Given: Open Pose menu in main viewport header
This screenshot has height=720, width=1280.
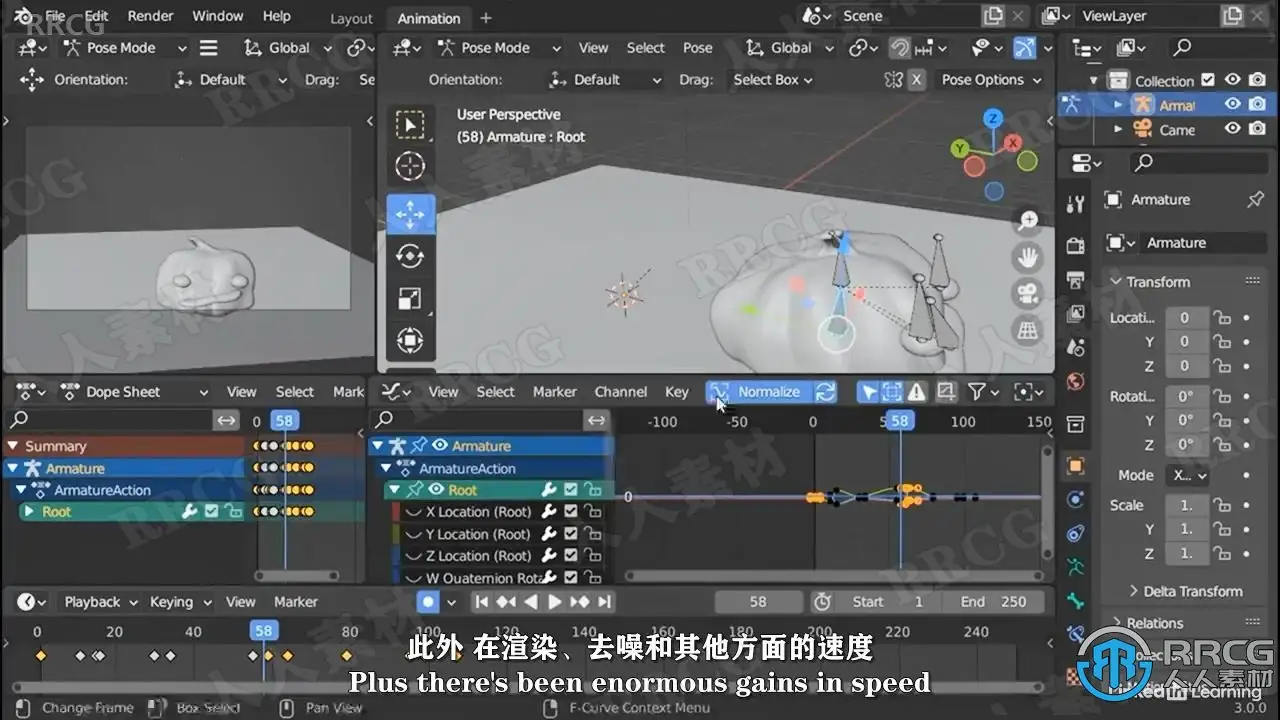Looking at the screenshot, I should pyautogui.click(x=698, y=48).
